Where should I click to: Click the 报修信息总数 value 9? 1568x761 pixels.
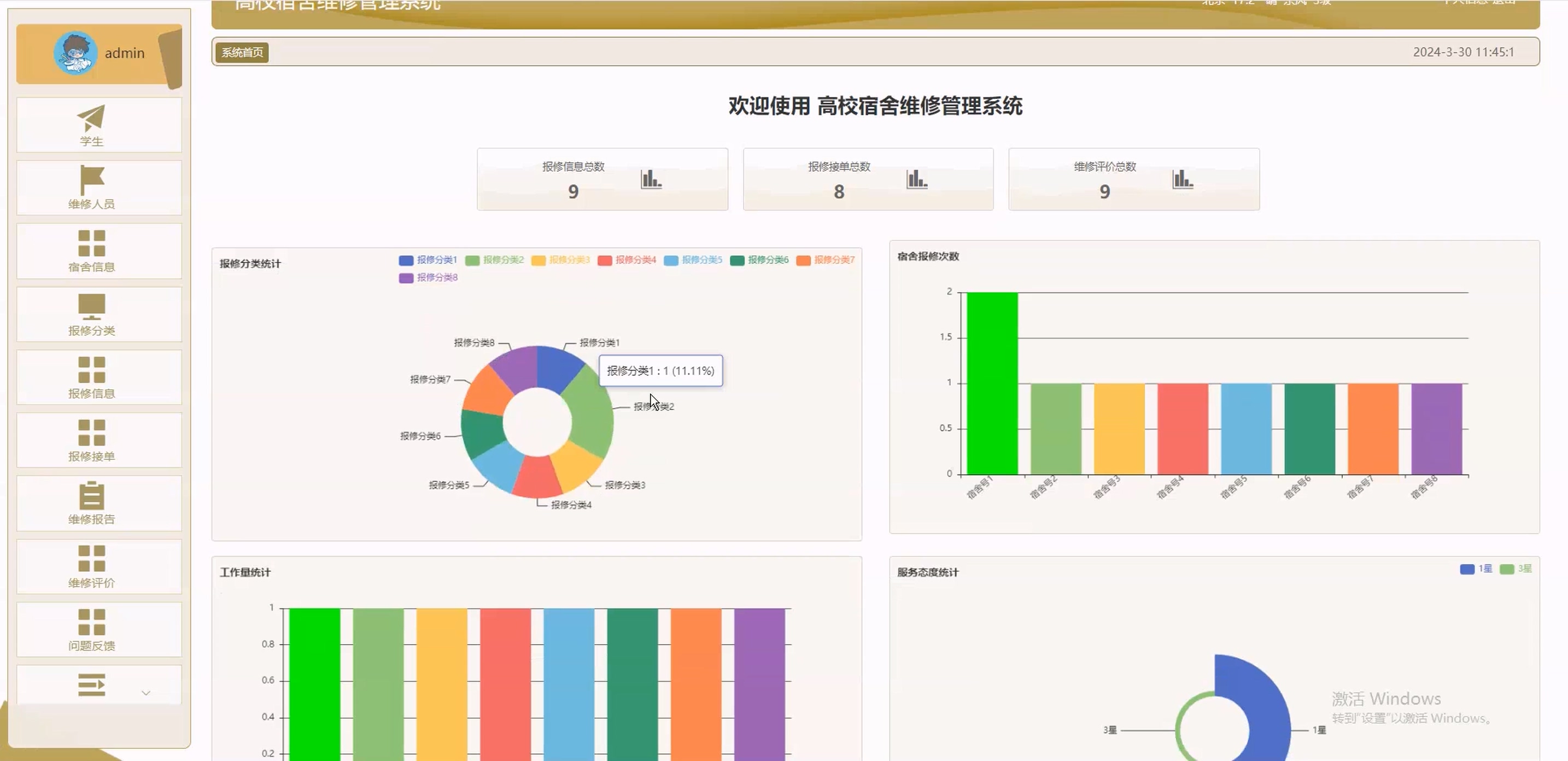pos(574,192)
